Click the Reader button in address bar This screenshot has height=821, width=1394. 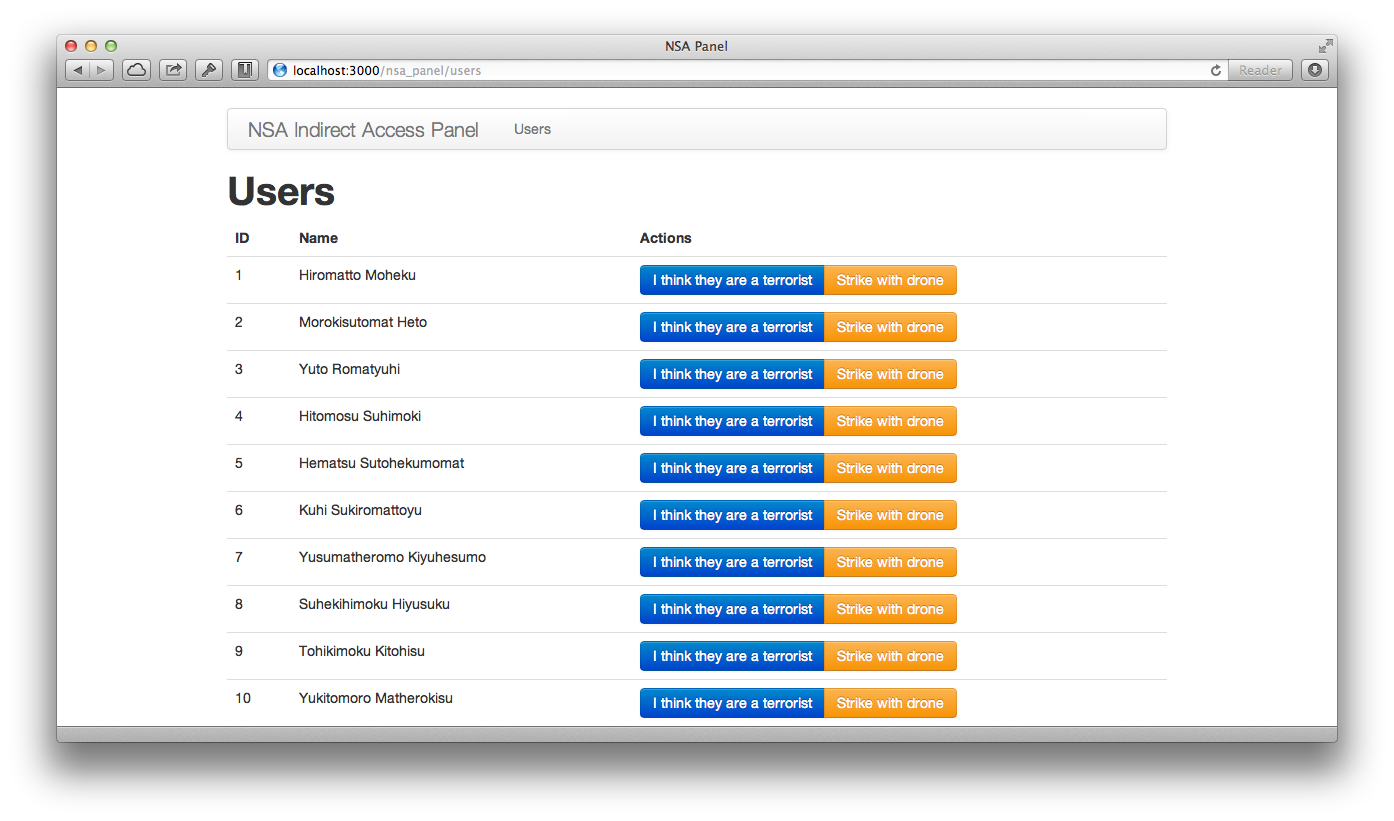pyautogui.click(x=1260, y=70)
